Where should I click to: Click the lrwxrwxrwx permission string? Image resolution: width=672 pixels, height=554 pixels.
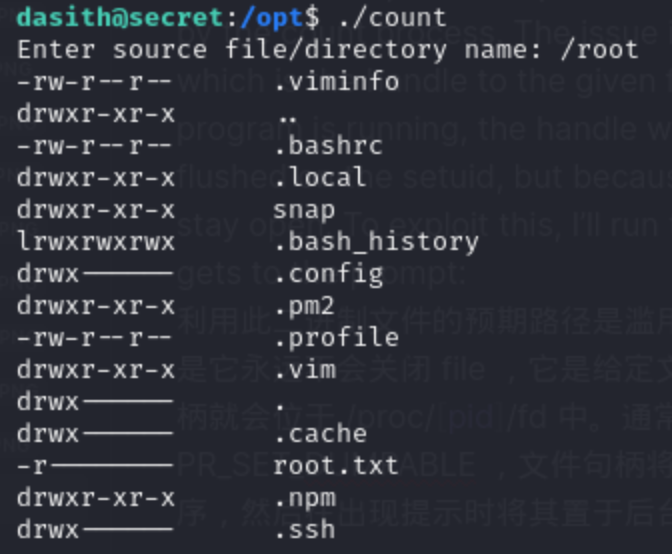click(97, 241)
